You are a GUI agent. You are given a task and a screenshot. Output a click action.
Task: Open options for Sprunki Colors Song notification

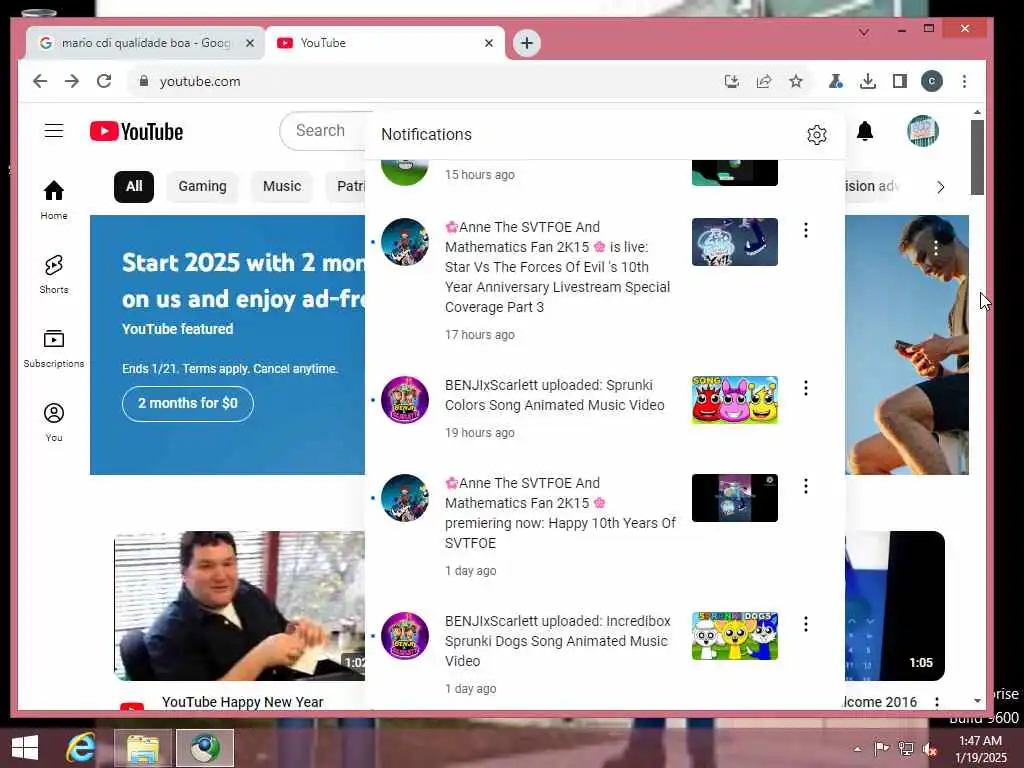[806, 388]
